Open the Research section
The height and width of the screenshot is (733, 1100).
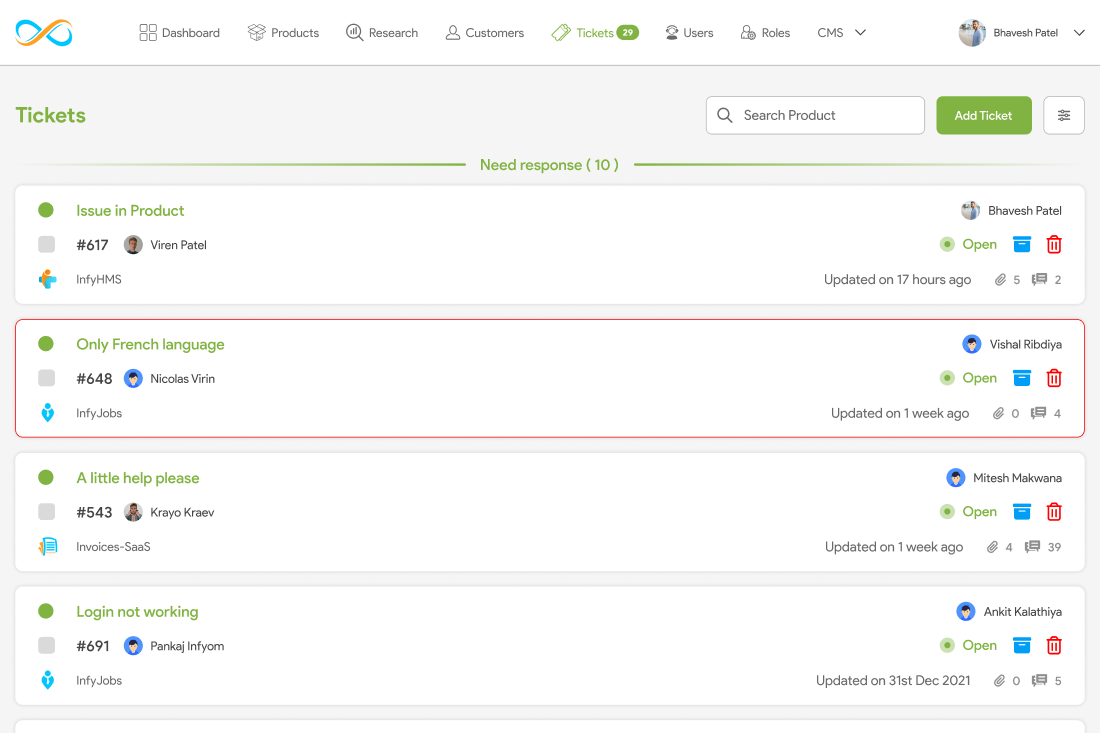382,33
